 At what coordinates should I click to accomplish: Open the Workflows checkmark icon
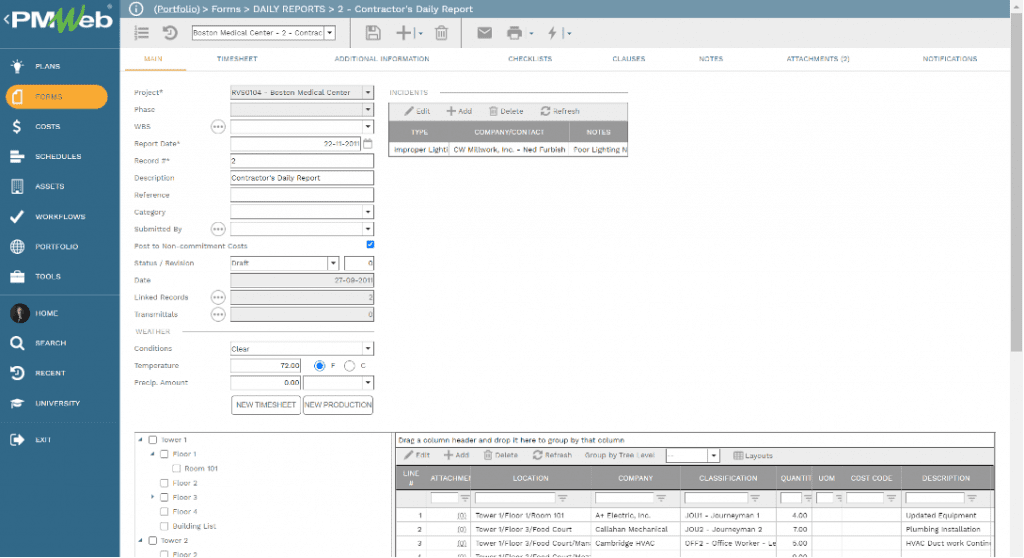pos(17,216)
